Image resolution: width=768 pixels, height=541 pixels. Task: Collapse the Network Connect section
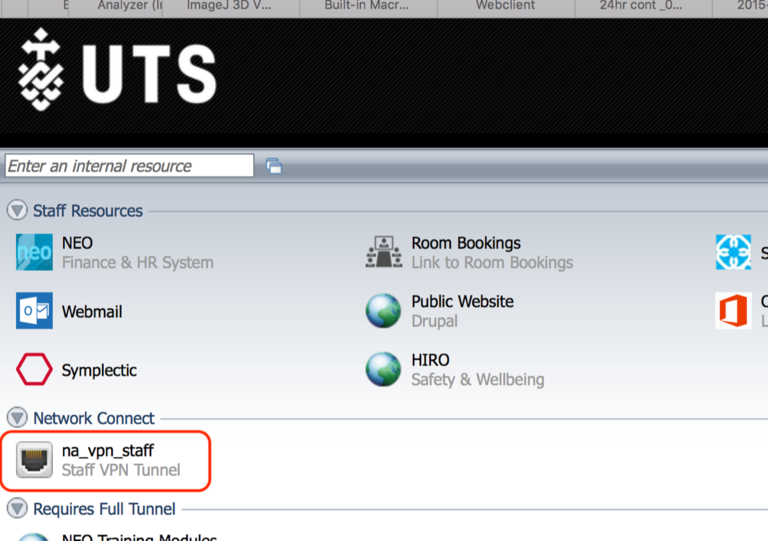click(x=17, y=418)
